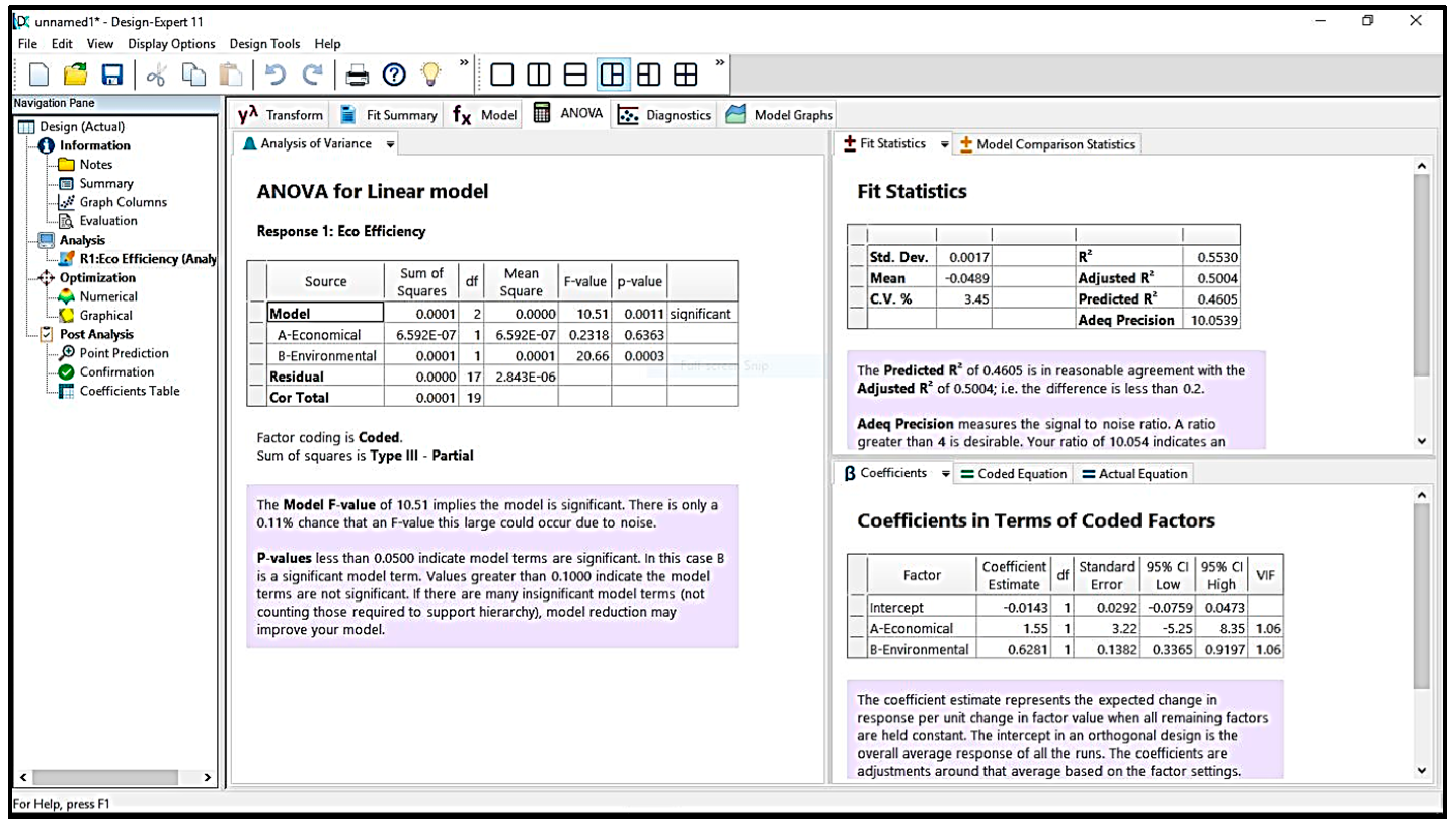The width and height of the screenshot is (1456, 828).
Task: Toggle the Post Analysis checkbox node
Action: coord(47,334)
